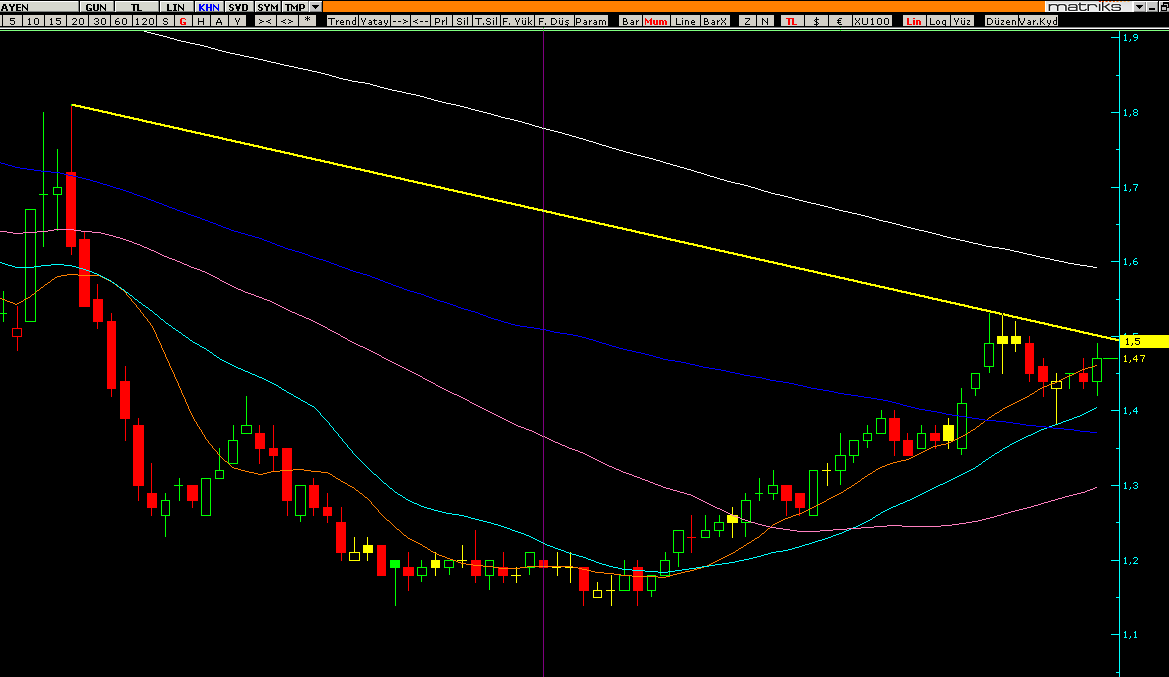
Task: Toggle the Log scale option
Action: (938, 21)
